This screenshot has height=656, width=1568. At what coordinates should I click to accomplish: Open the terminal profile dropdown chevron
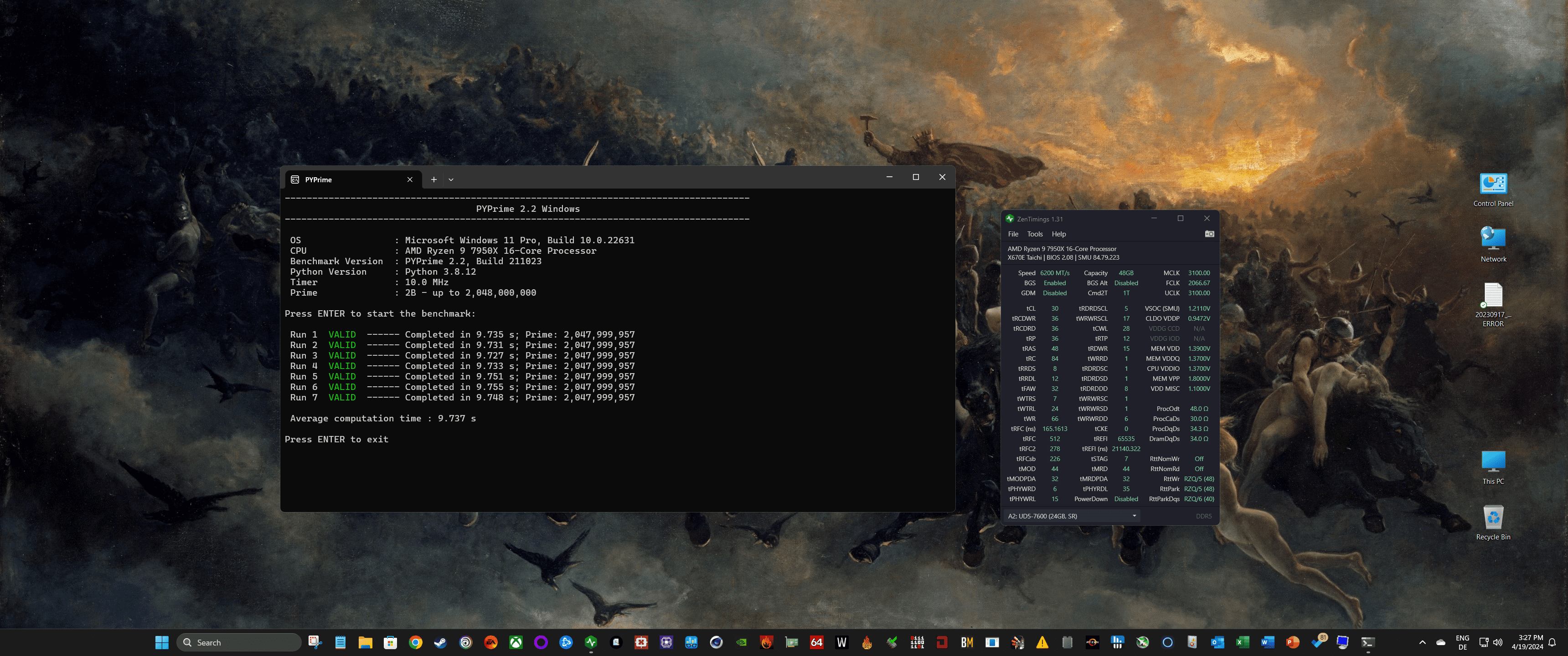(x=451, y=179)
